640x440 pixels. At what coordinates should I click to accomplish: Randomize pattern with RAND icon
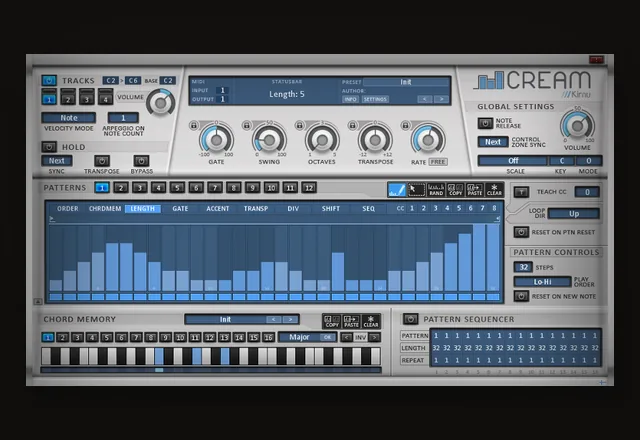click(436, 190)
